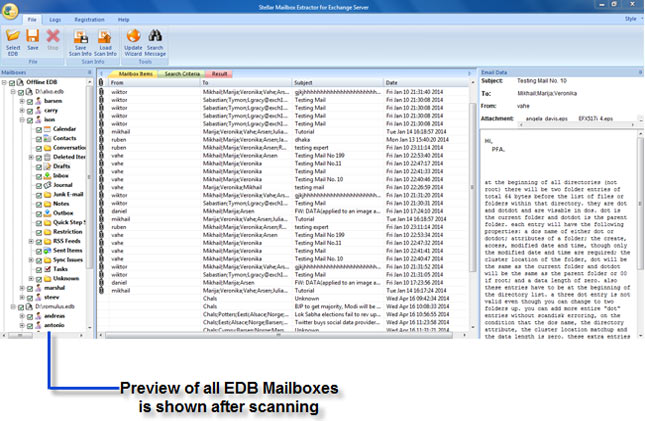Select the Deleted Items trash icon

(48, 157)
